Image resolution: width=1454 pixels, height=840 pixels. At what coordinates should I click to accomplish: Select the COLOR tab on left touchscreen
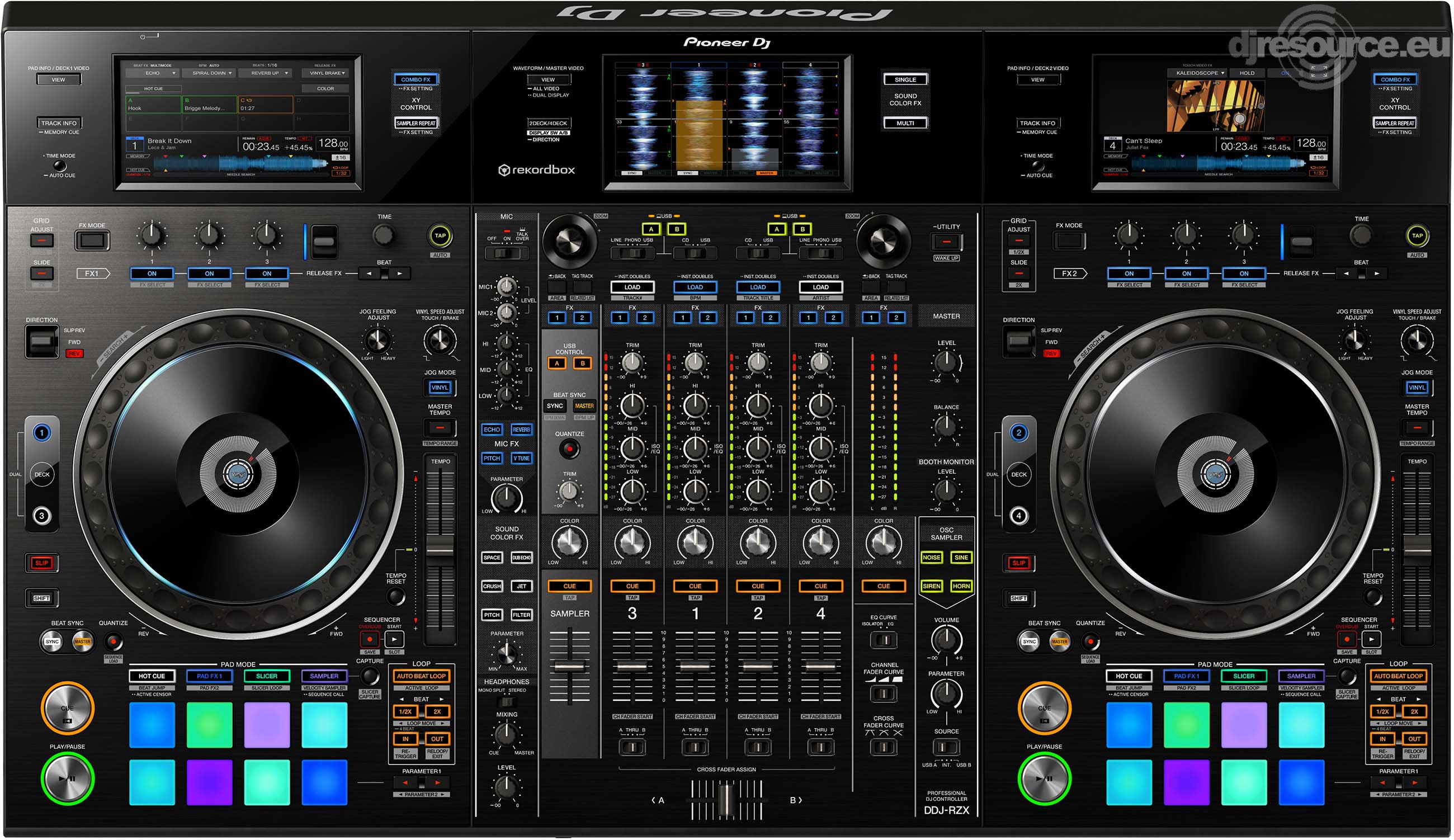[x=325, y=89]
